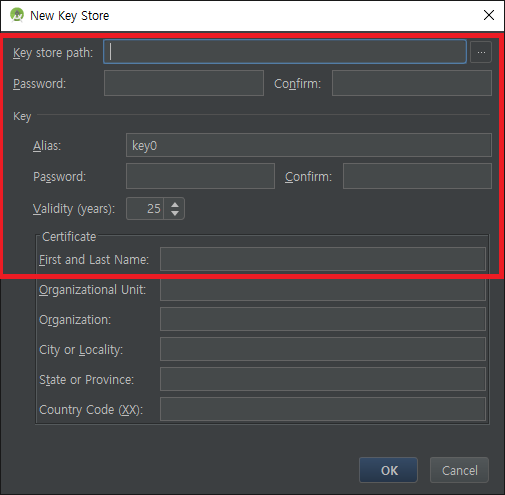
Task: Click the "Key store path:" label
Action: pyautogui.click(x=53, y=53)
